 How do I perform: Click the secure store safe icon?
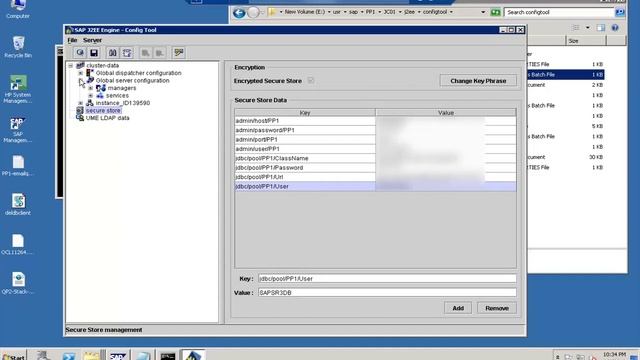pyautogui.click(x=80, y=110)
